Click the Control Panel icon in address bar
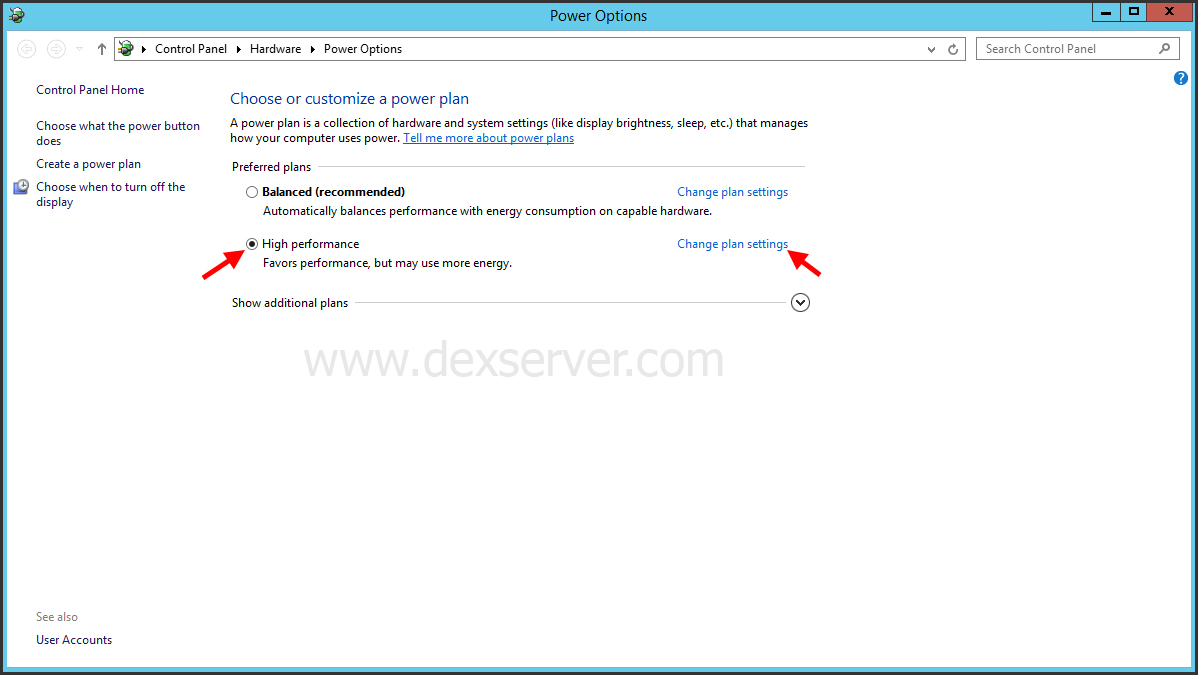Viewport: 1198px width, 675px height. (x=126, y=48)
